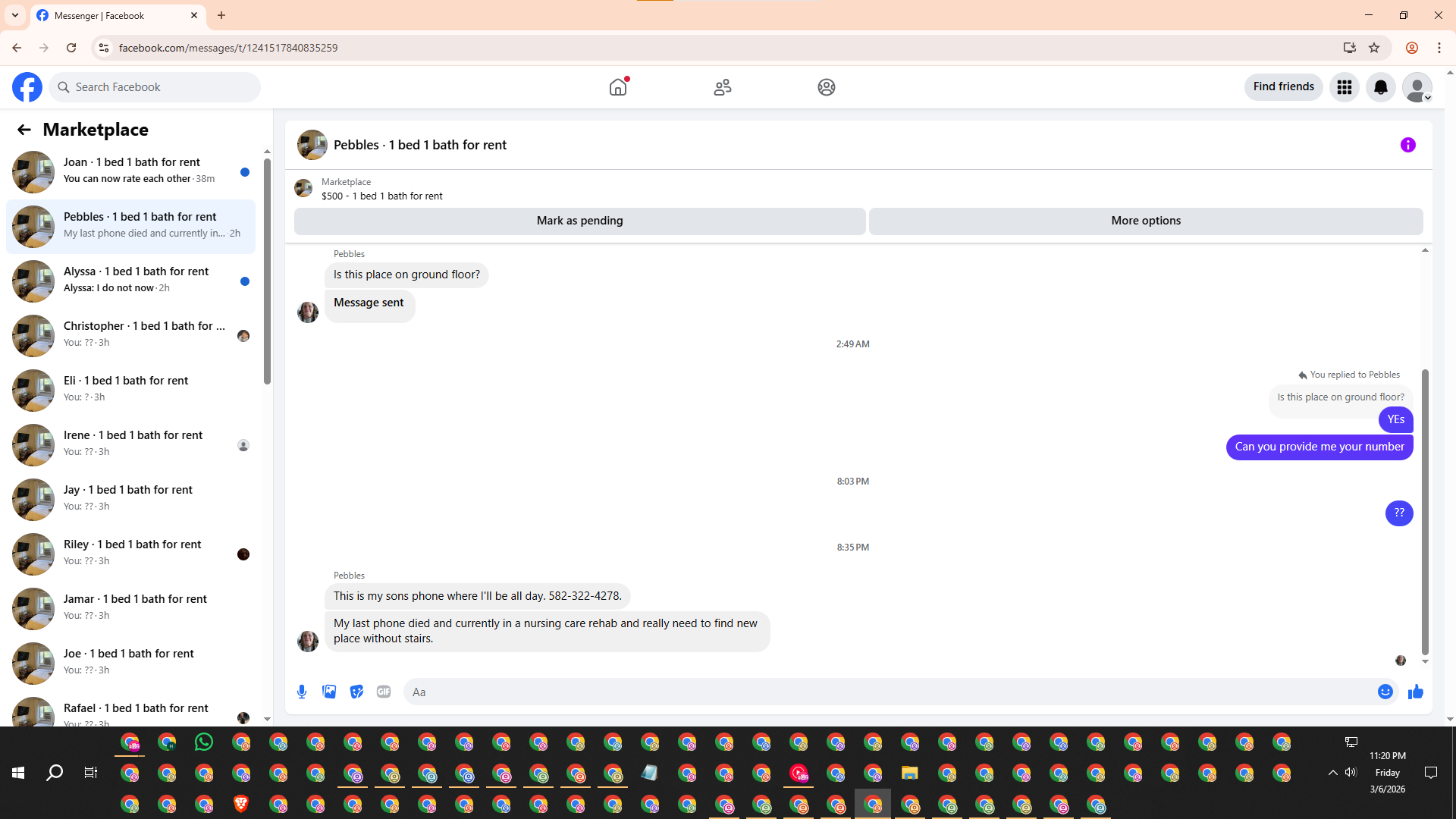Screen dimensions: 1456x819
Task: Expand More options for listing
Action: coord(1145,221)
